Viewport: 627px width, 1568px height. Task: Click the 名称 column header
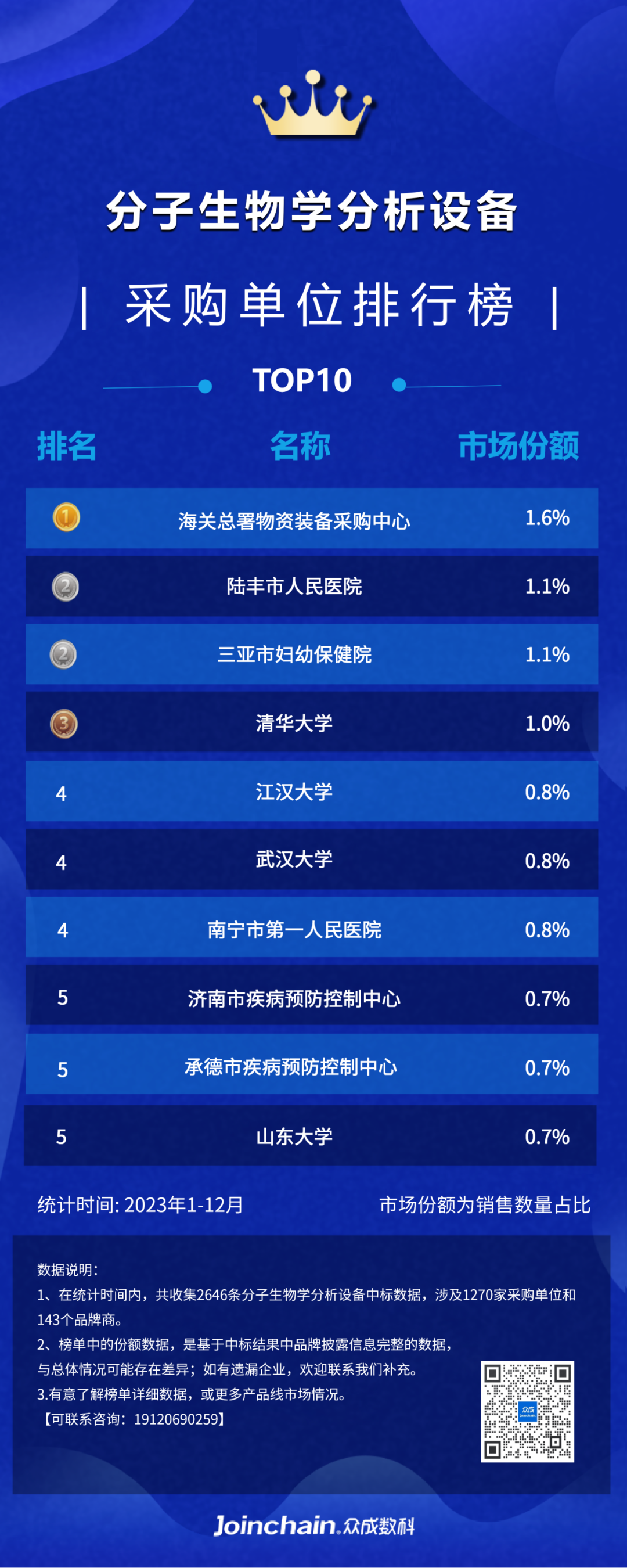(300, 445)
